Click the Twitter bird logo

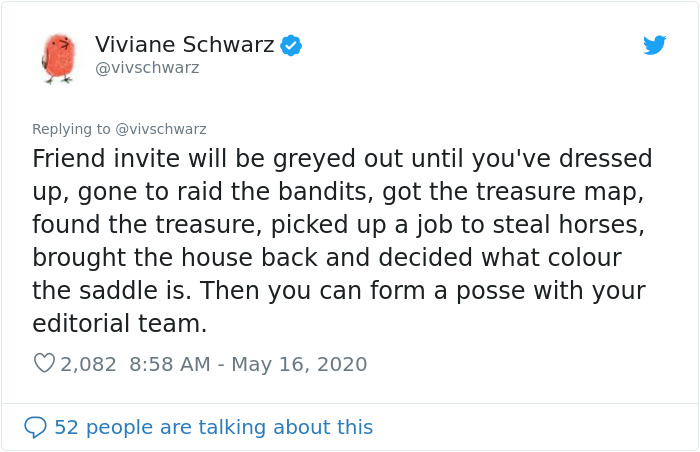click(654, 45)
